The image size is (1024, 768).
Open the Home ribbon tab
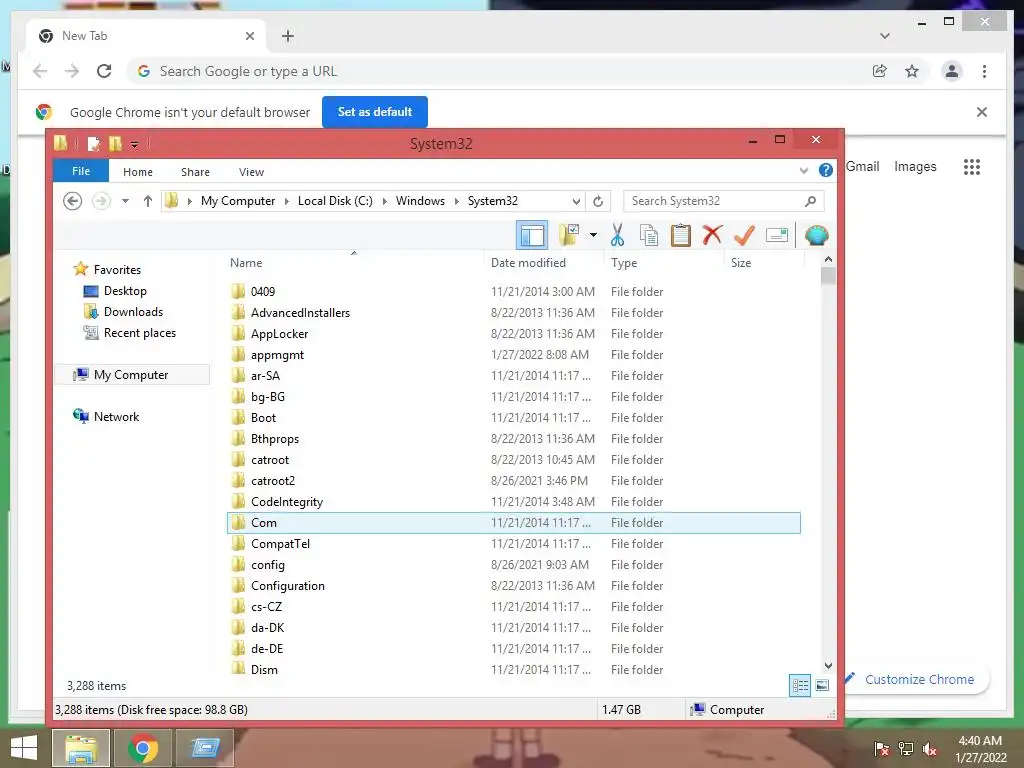138,172
